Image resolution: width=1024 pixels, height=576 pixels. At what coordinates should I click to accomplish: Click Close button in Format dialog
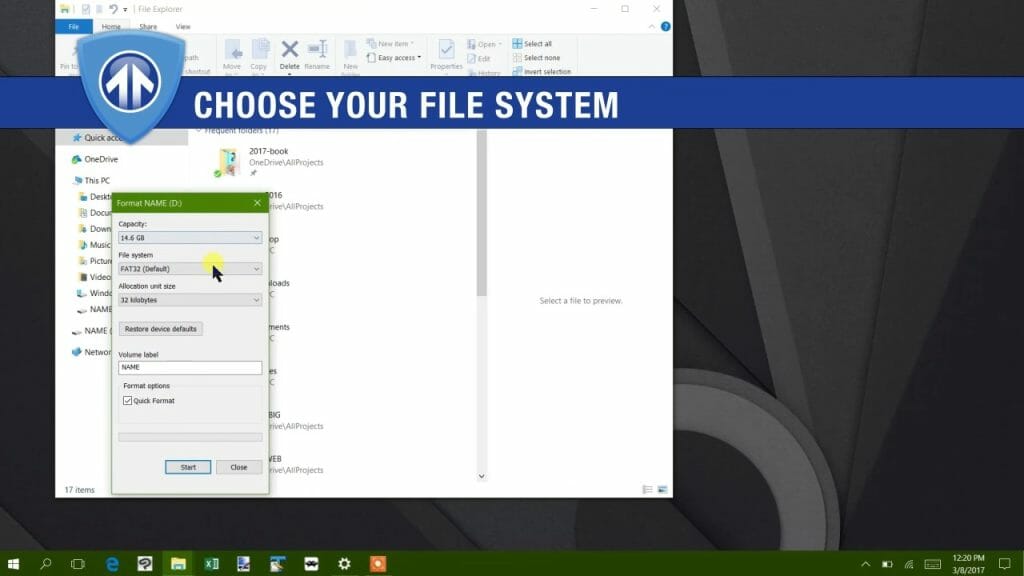[239, 467]
